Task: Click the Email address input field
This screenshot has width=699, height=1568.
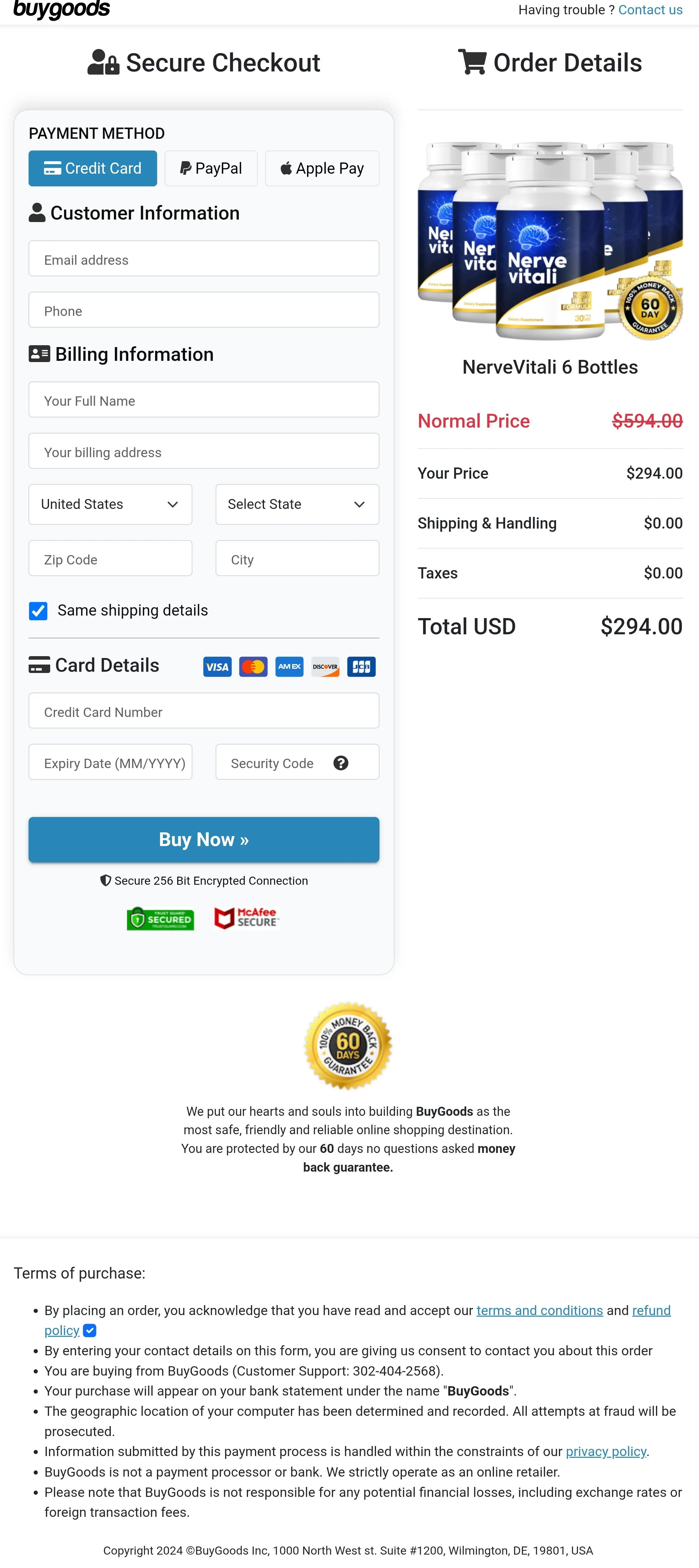Action: pos(203,259)
